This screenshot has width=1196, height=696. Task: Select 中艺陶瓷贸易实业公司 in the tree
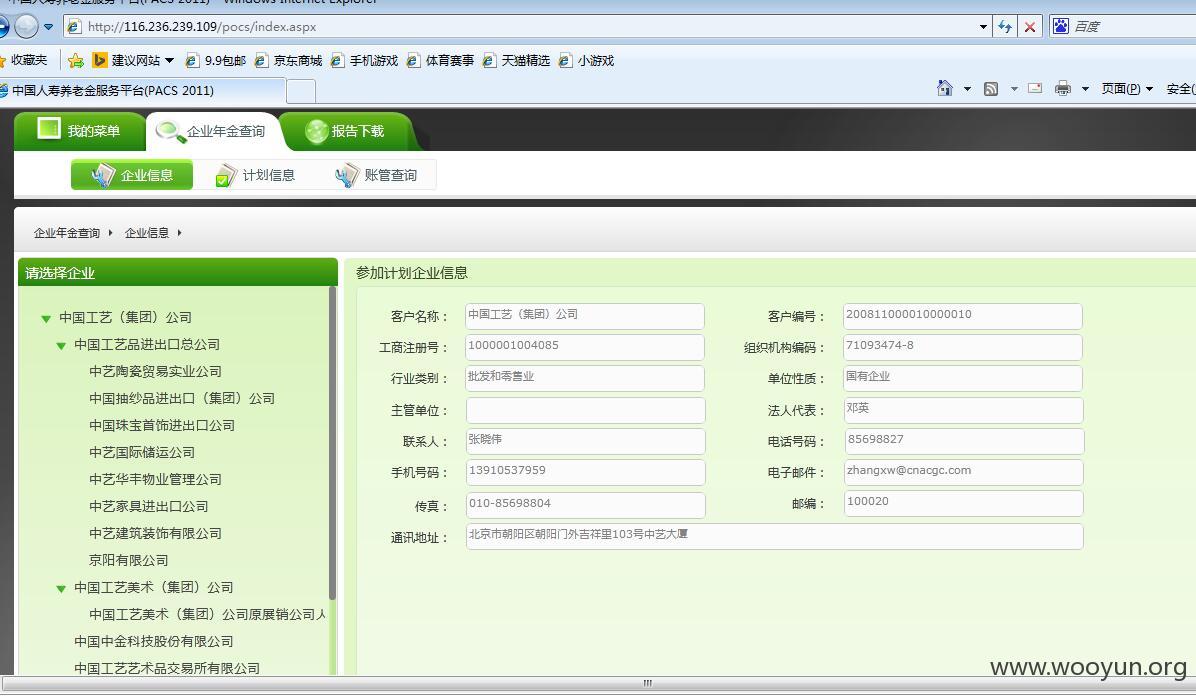[155, 372]
